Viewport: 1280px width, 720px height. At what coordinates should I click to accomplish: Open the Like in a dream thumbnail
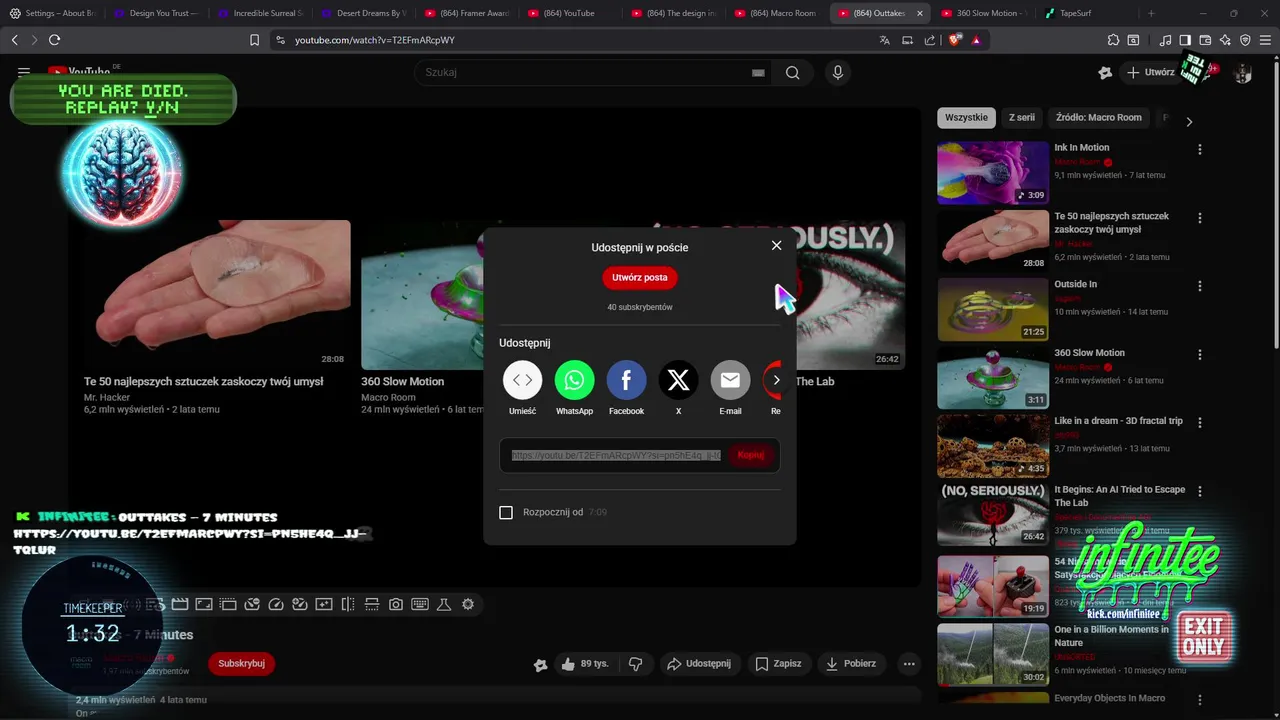click(993, 446)
